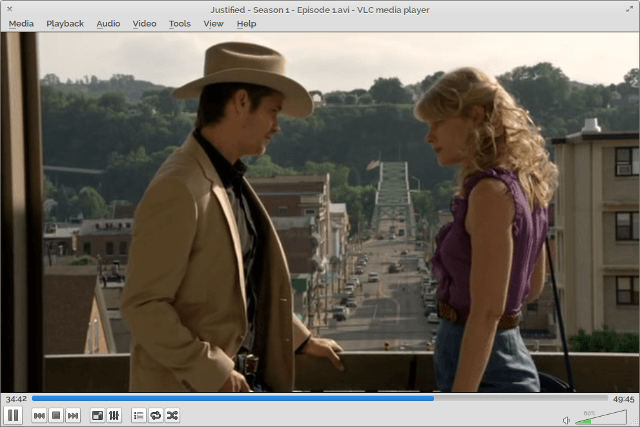Pause playback with the pause button

click(x=13, y=416)
